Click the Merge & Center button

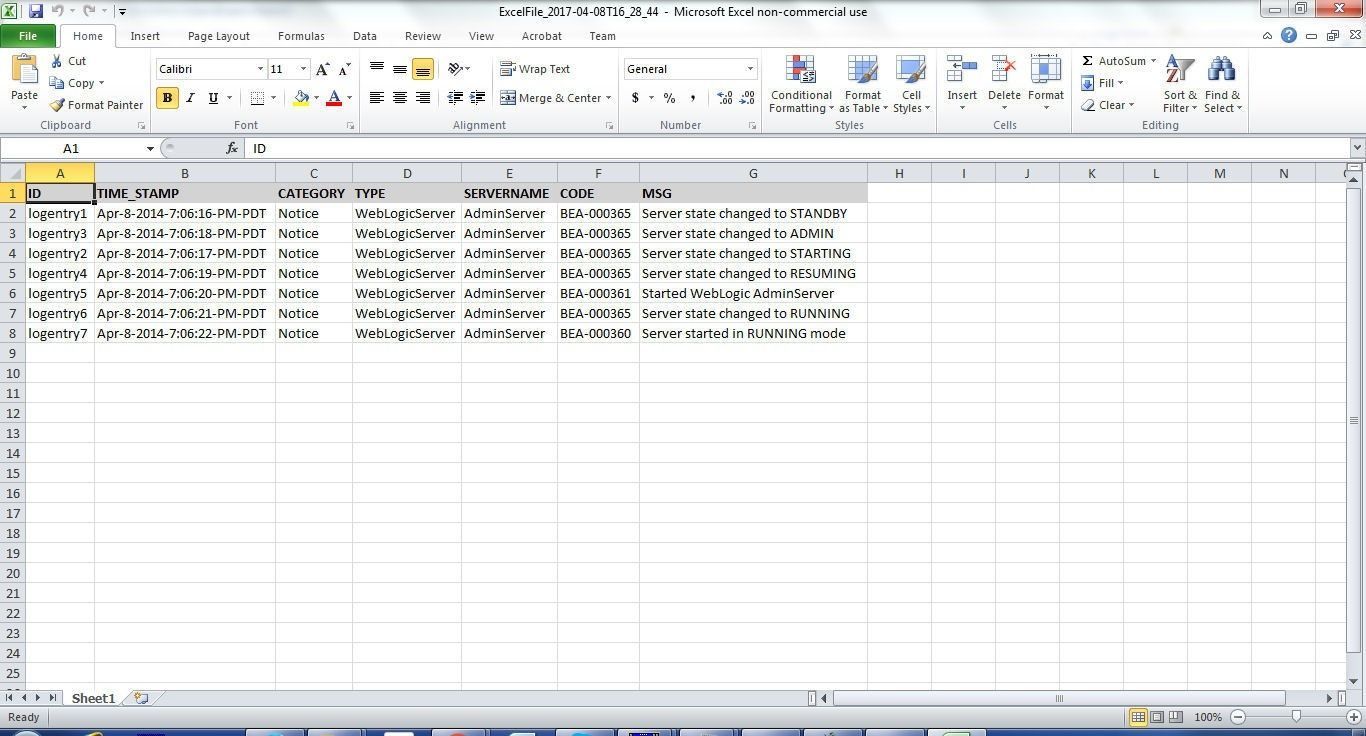point(551,98)
